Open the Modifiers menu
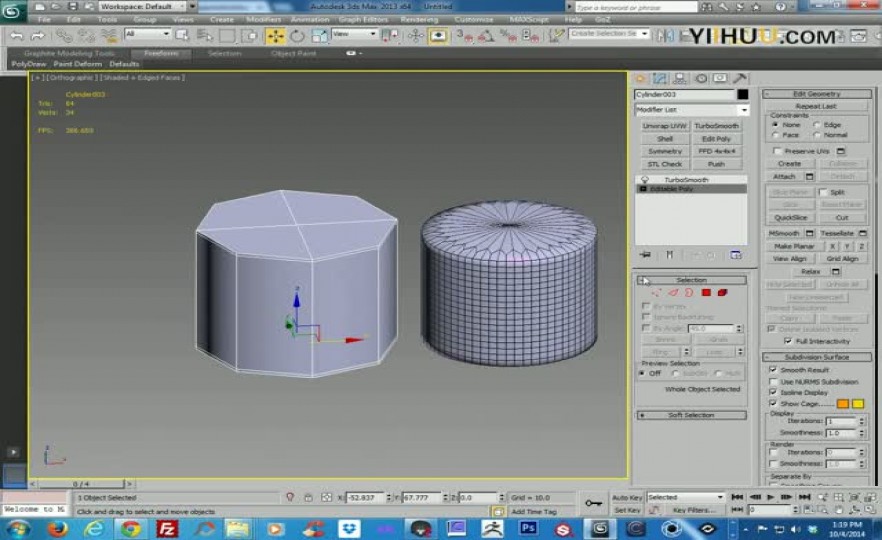The width and height of the screenshot is (882, 540). 263,19
